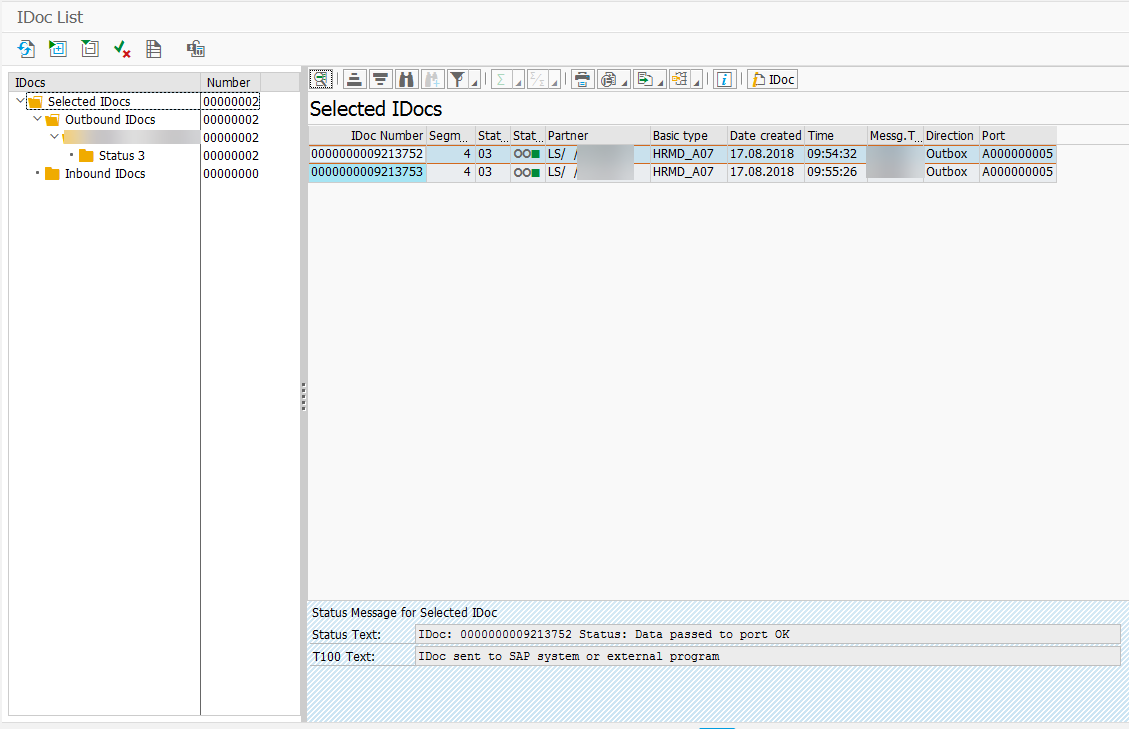Click the Print icon in the list toolbar
The height and width of the screenshot is (729, 1129).
click(582, 80)
